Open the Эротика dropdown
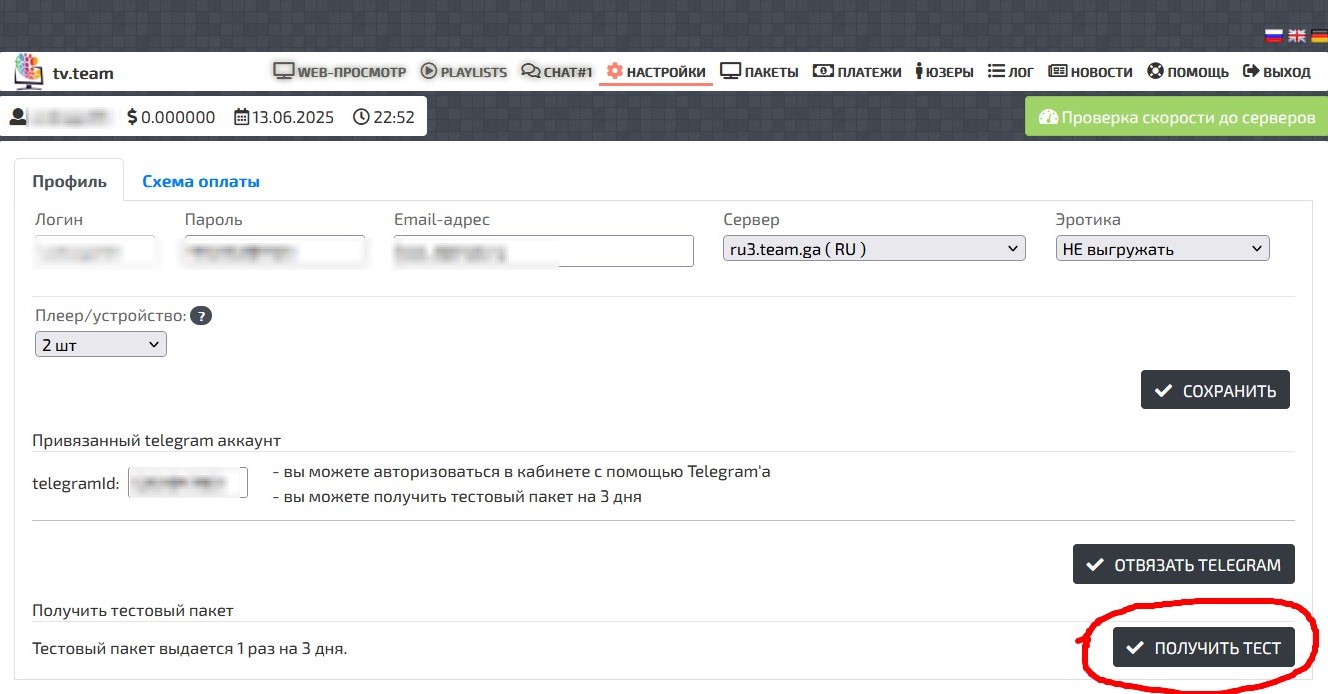The height and width of the screenshot is (694, 1328). [x=1162, y=249]
